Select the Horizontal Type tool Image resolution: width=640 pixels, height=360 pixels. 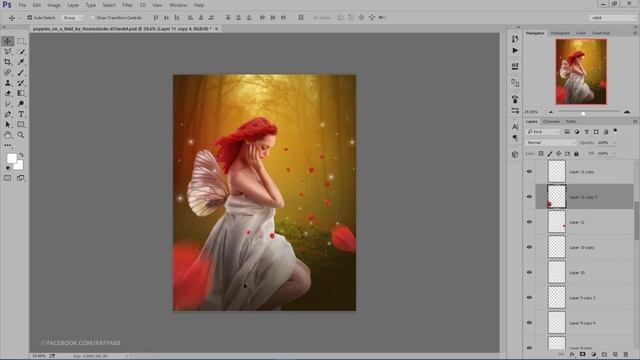pyautogui.click(x=21, y=114)
